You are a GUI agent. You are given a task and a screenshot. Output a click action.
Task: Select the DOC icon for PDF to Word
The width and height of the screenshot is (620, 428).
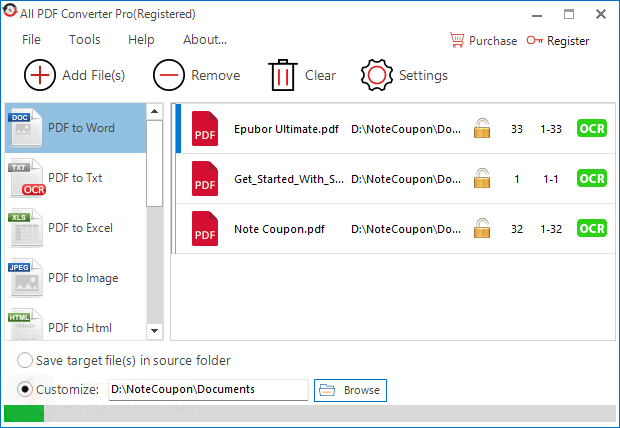(25, 127)
